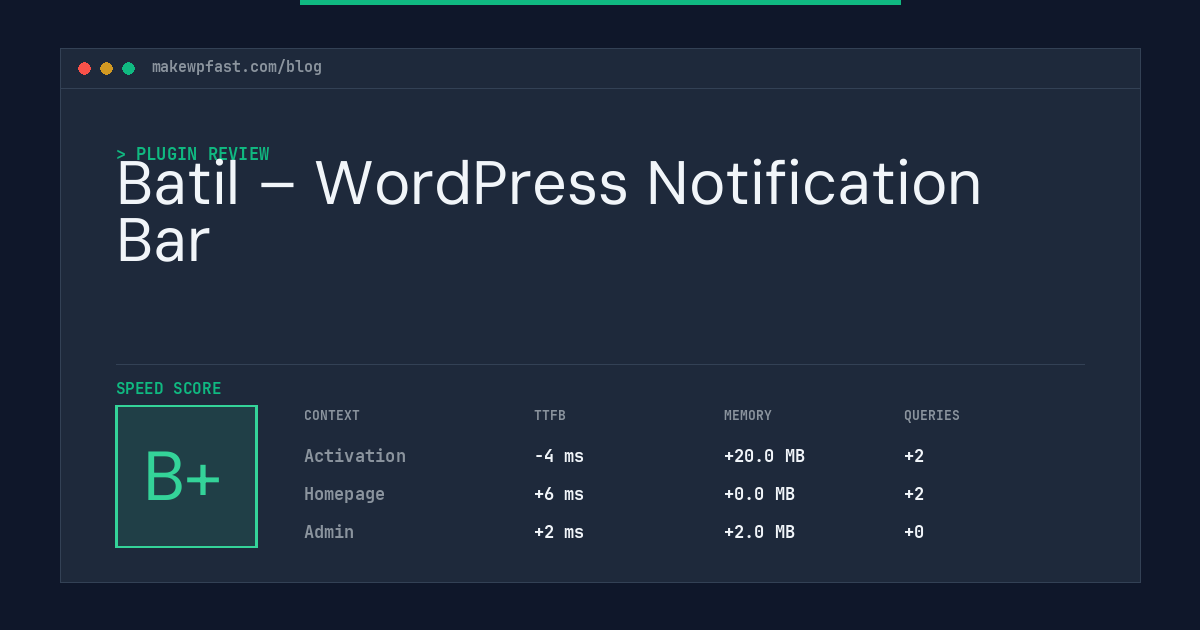The image size is (1200, 630).
Task: Click the CONTEXT column header
Action: coord(332,416)
